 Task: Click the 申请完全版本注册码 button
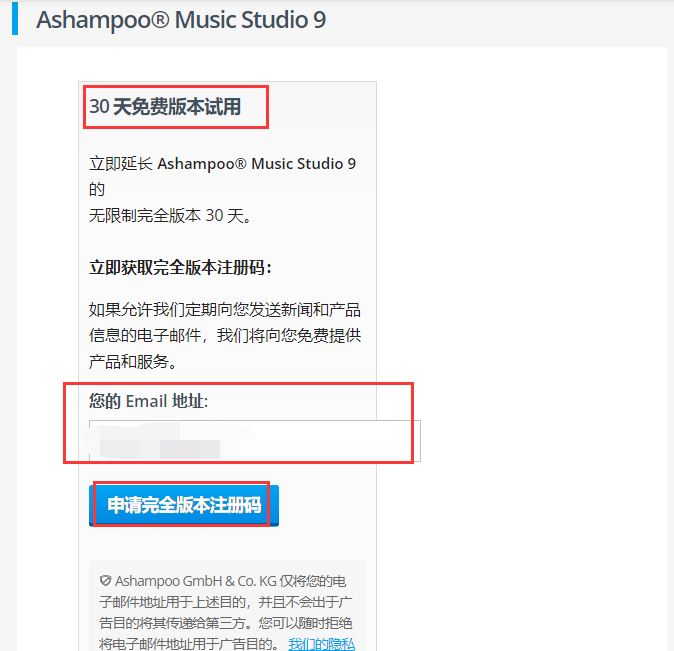[184, 505]
